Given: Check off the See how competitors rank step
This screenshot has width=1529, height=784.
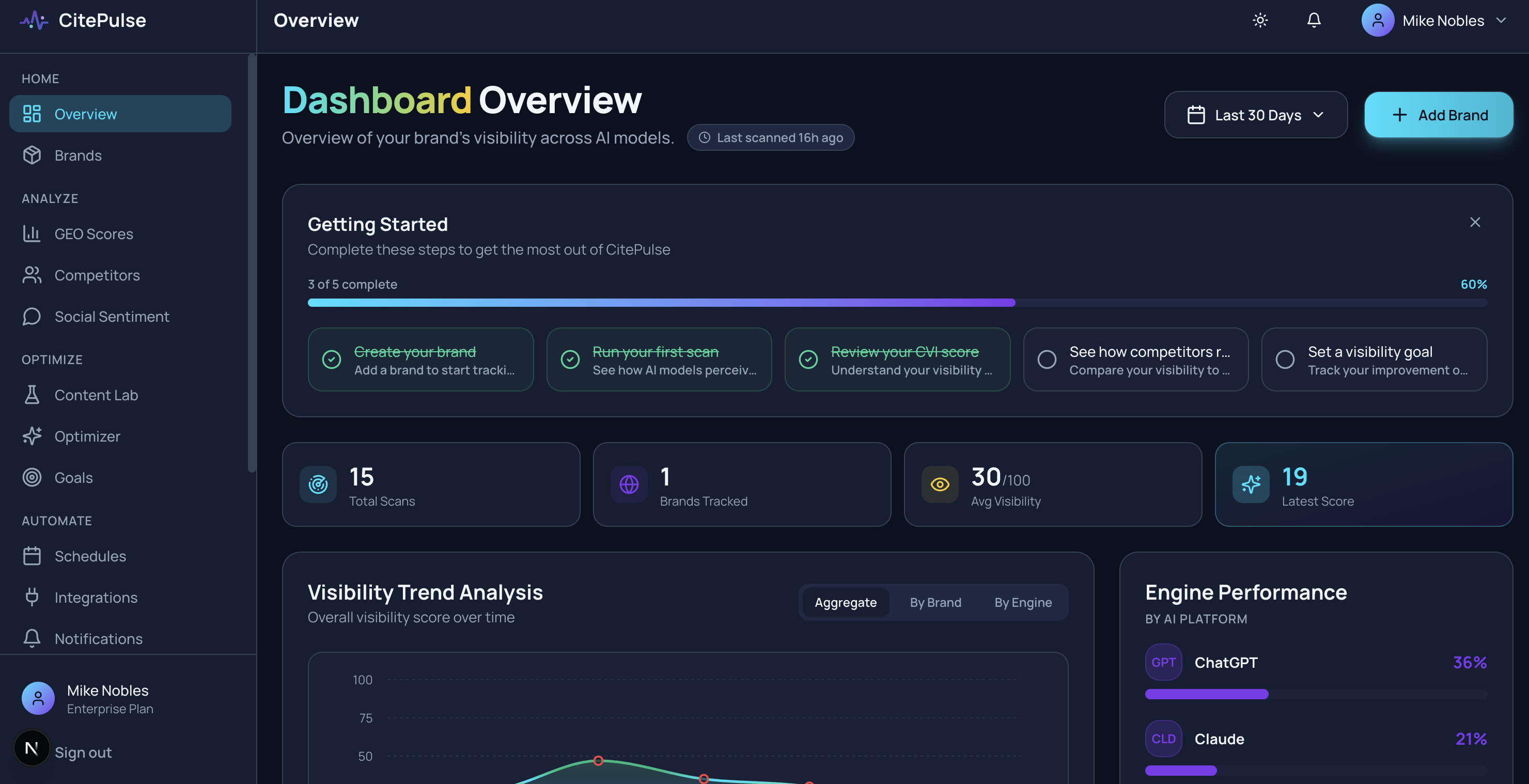Looking at the screenshot, I should [1047, 359].
